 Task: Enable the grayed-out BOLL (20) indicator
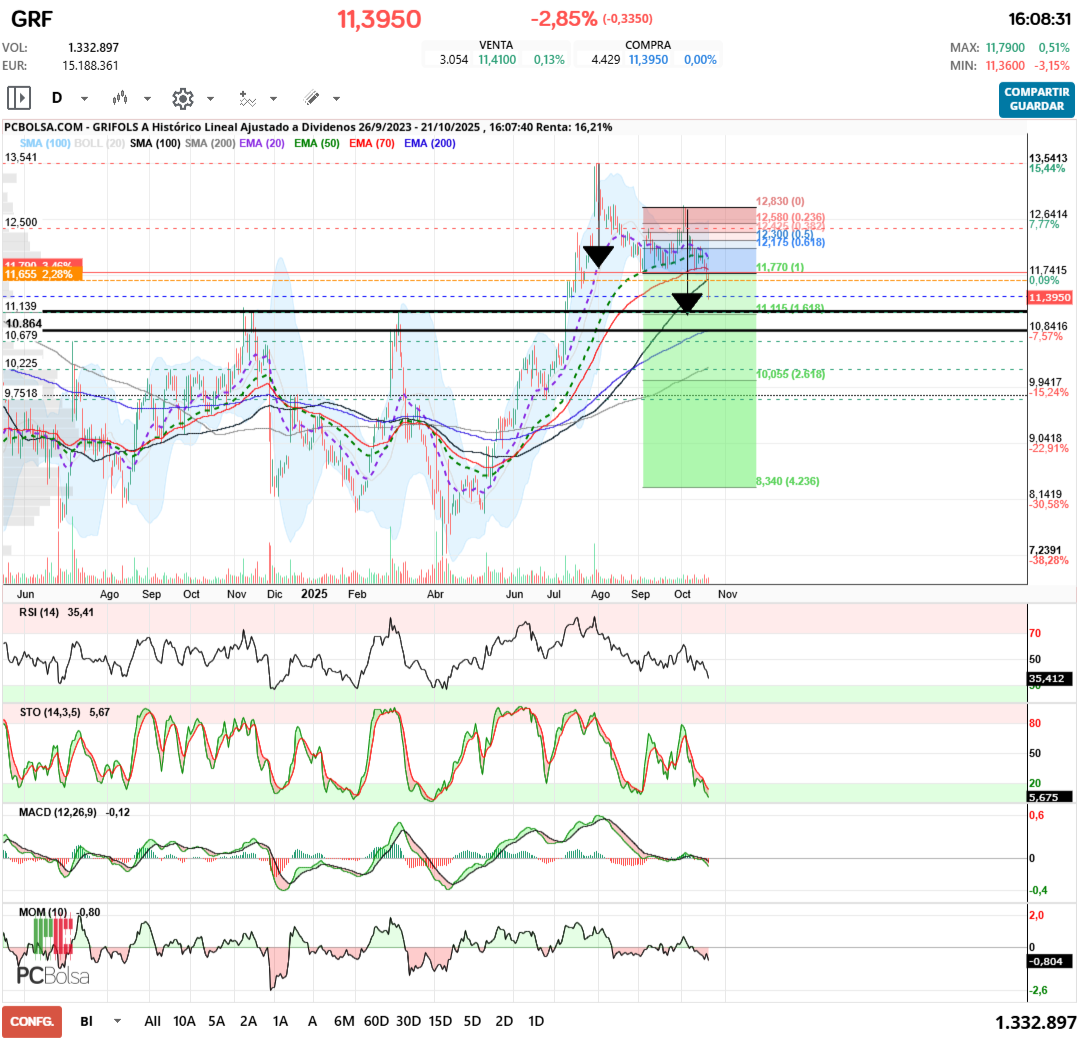[x=100, y=143]
